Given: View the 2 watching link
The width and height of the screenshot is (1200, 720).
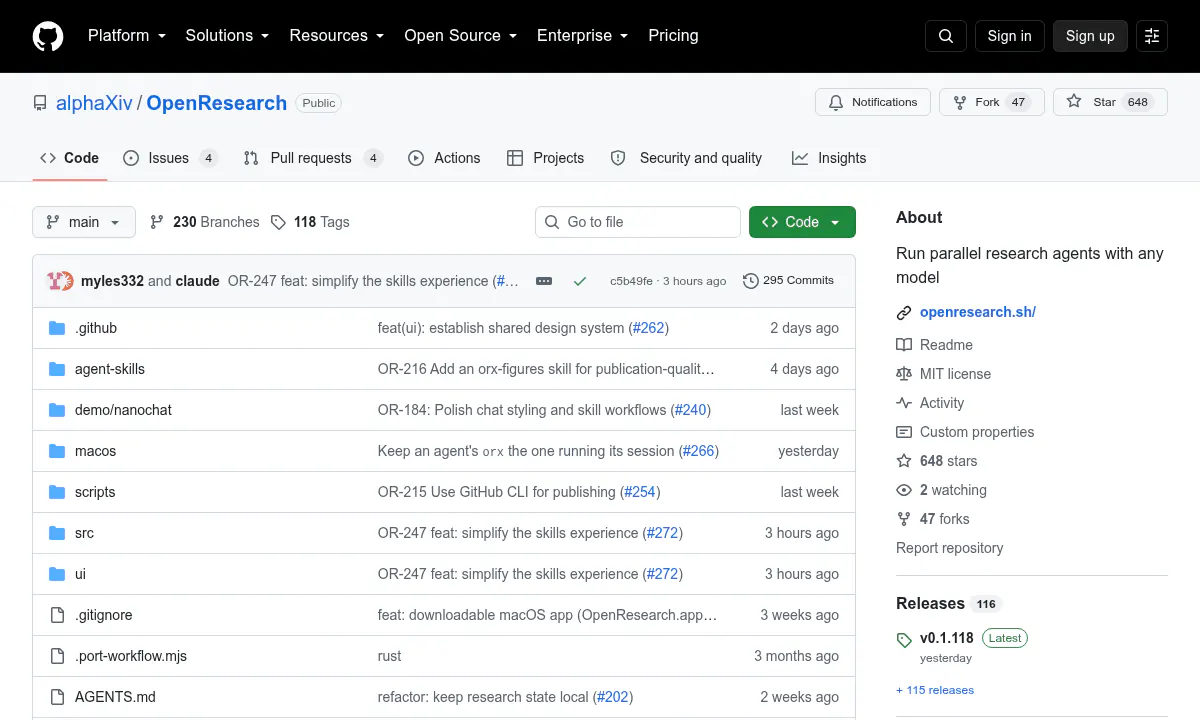Looking at the screenshot, I should click(x=941, y=490).
